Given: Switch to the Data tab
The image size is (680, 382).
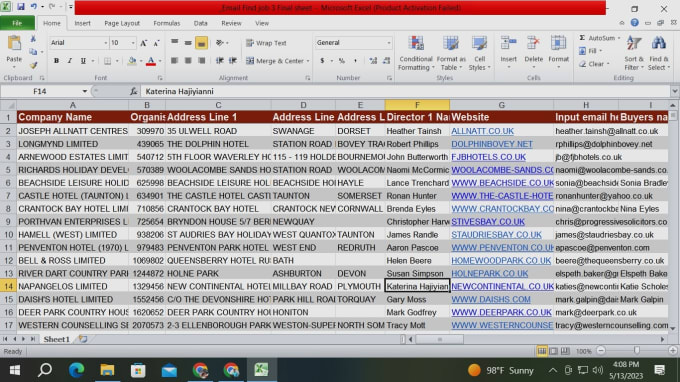Looking at the screenshot, I should click(x=200, y=23).
